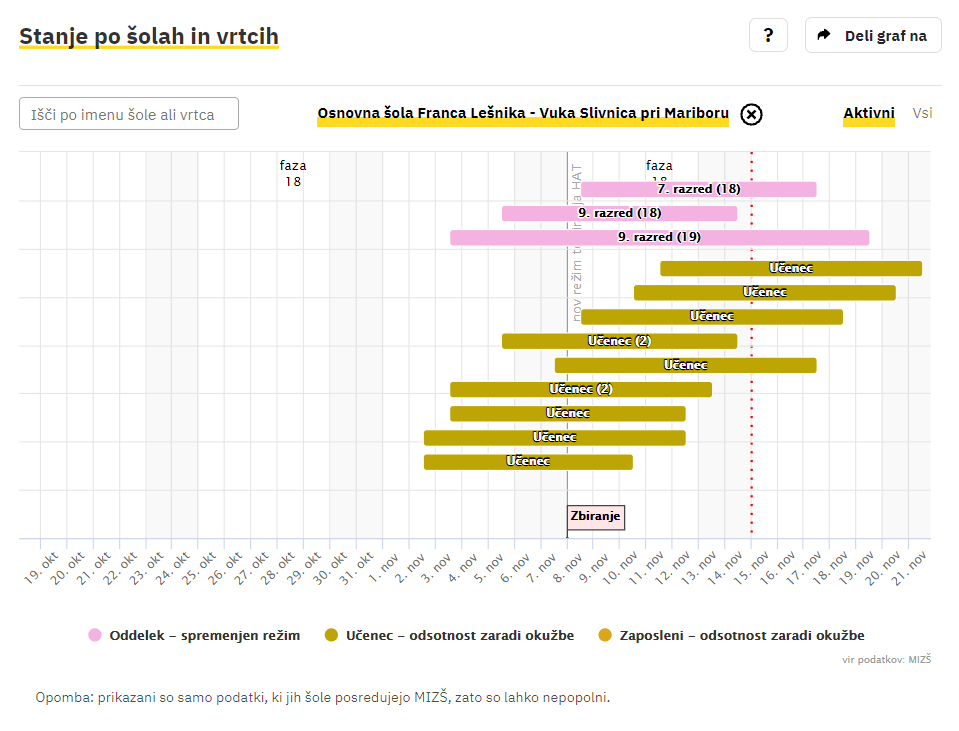Select the 7. razred (18) bar
This screenshot has width=959, height=731.
pyautogui.click(x=698, y=189)
